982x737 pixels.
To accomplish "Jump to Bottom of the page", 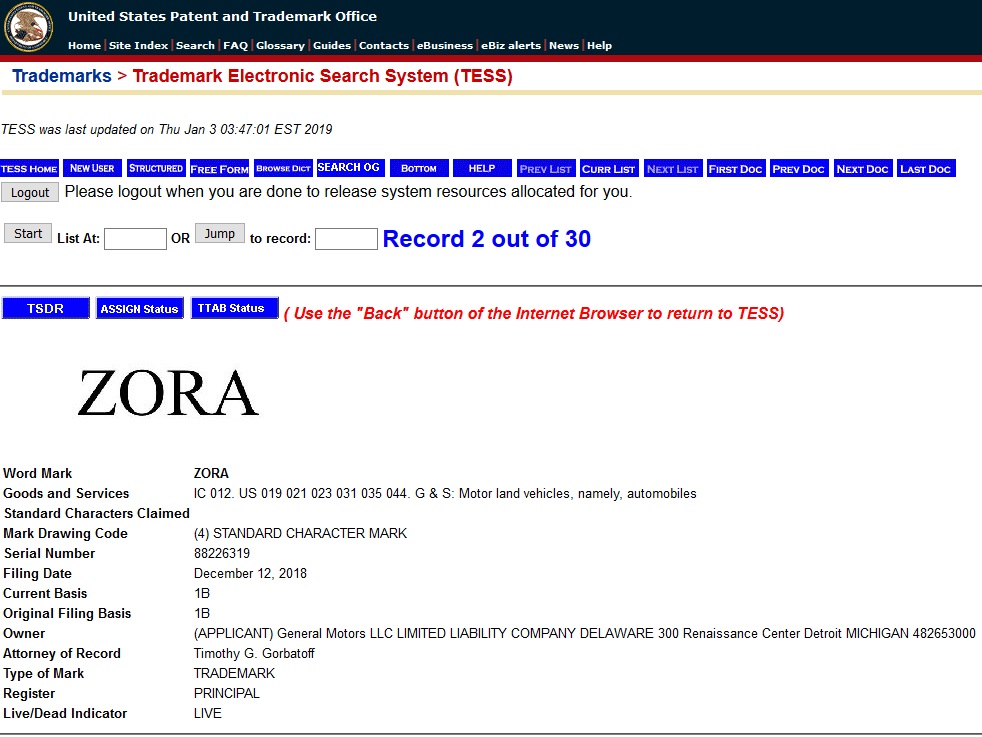I will 419,169.
